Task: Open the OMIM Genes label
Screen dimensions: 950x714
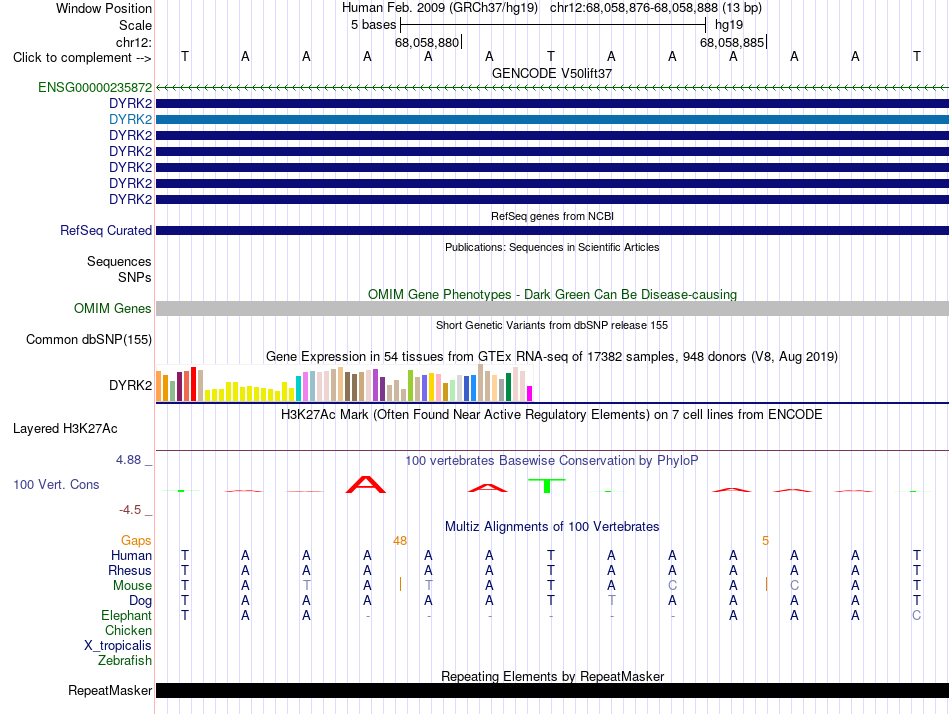Action: click(x=112, y=309)
